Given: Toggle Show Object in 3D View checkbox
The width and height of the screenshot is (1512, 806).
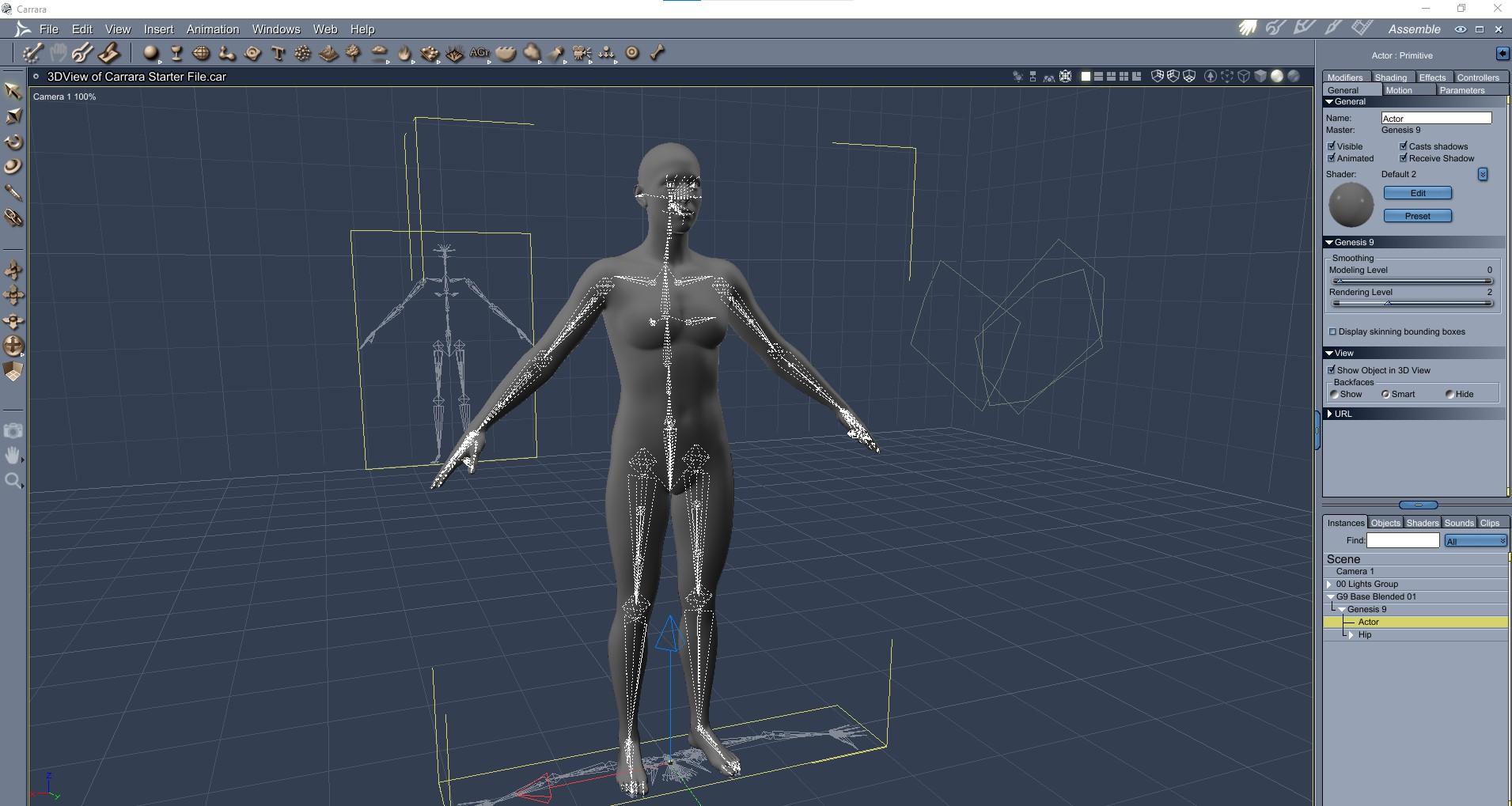Looking at the screenshot, I should [x=1332, y=370].
